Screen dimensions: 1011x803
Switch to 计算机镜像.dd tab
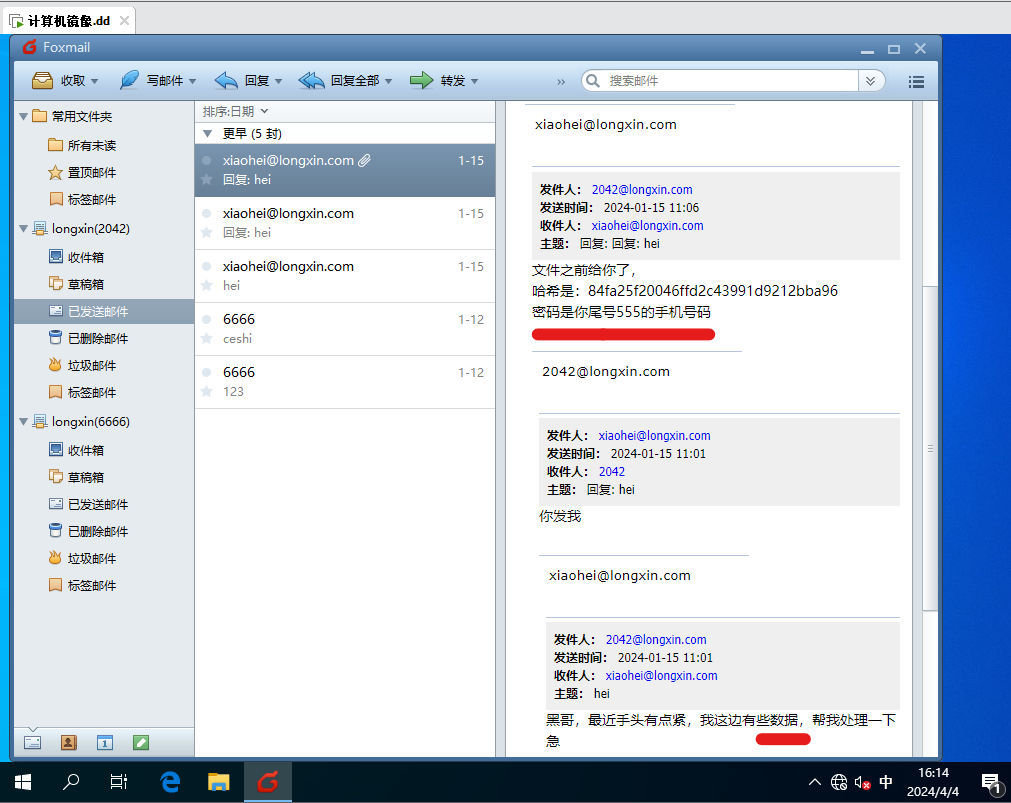pyautogui.click(x=68, y=21)
